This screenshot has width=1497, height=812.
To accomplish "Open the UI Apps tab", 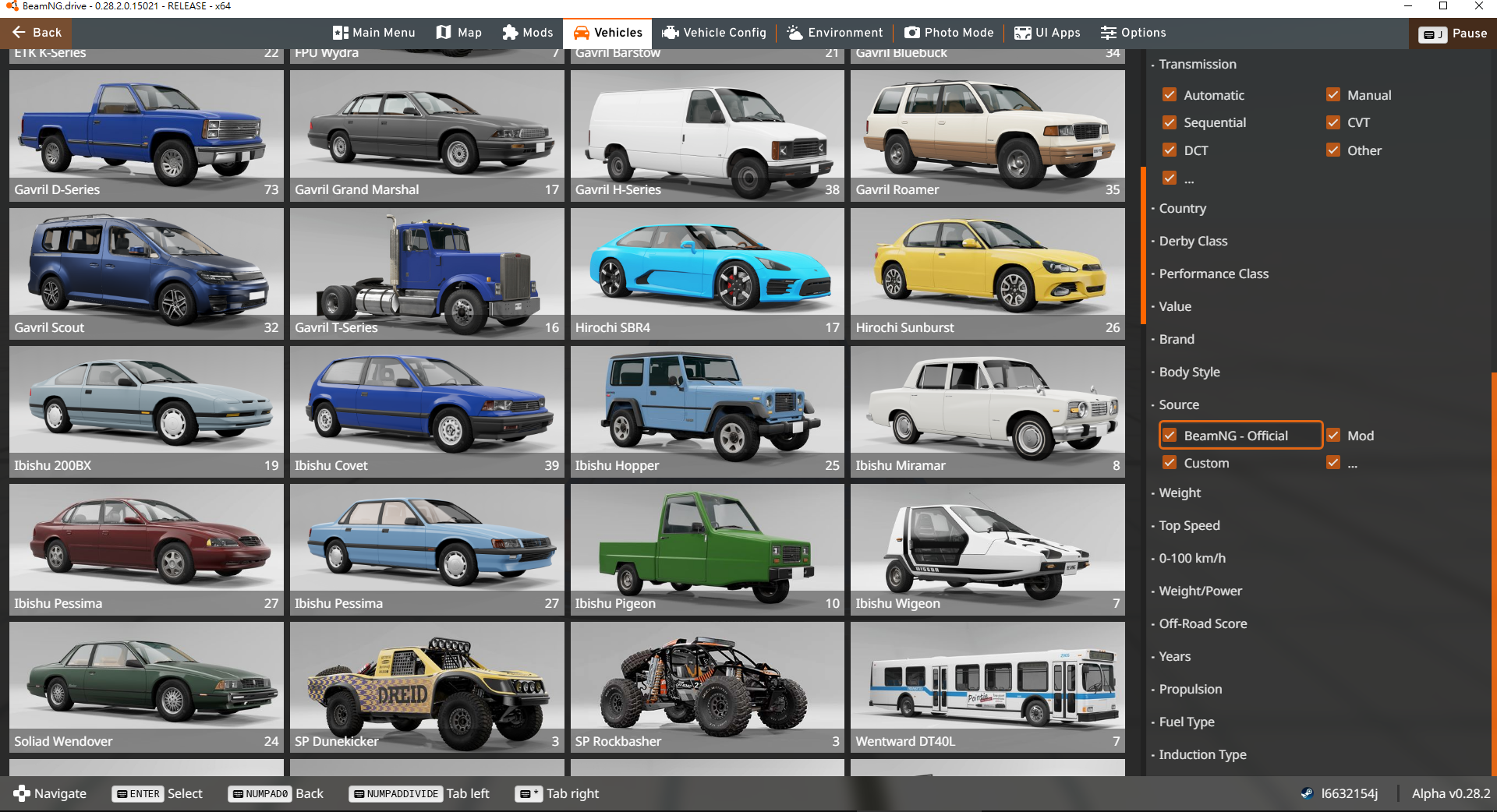I will 1047,33.
